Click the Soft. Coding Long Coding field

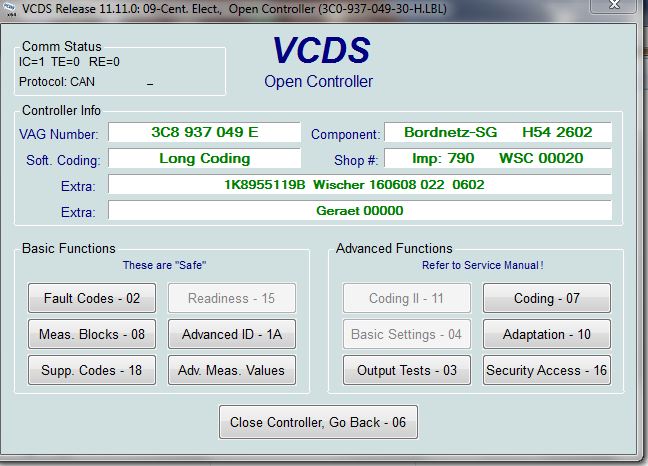tap(204, 158)
